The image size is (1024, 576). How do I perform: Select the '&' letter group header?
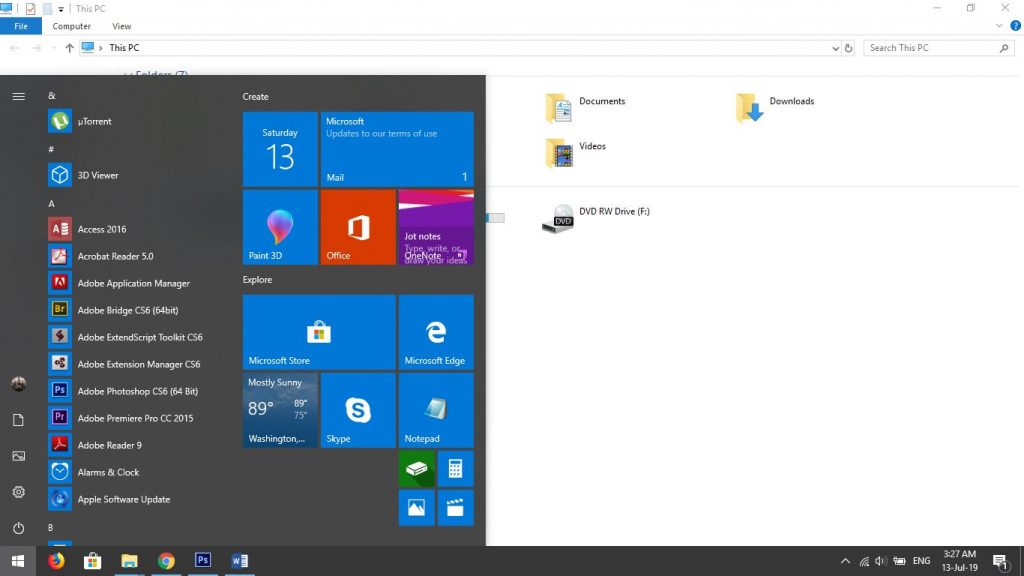52,96
